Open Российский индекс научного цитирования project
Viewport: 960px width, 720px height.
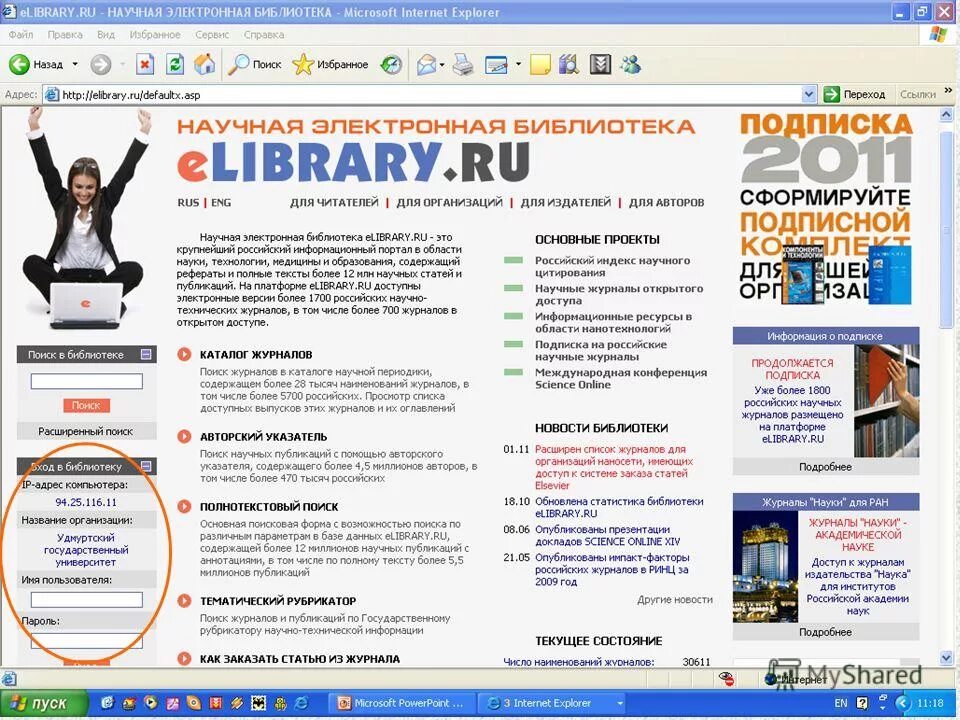coord(612,266)
